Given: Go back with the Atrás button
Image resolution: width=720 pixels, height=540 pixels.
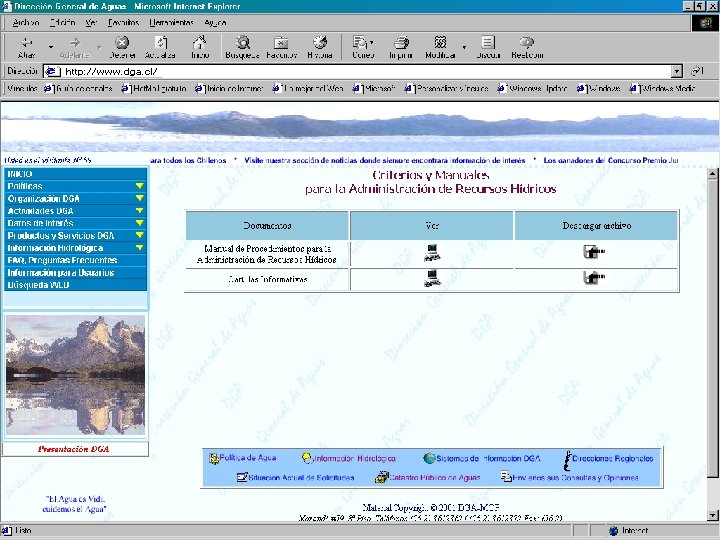Looking at the screenshot, I should [x=27, y=47].
